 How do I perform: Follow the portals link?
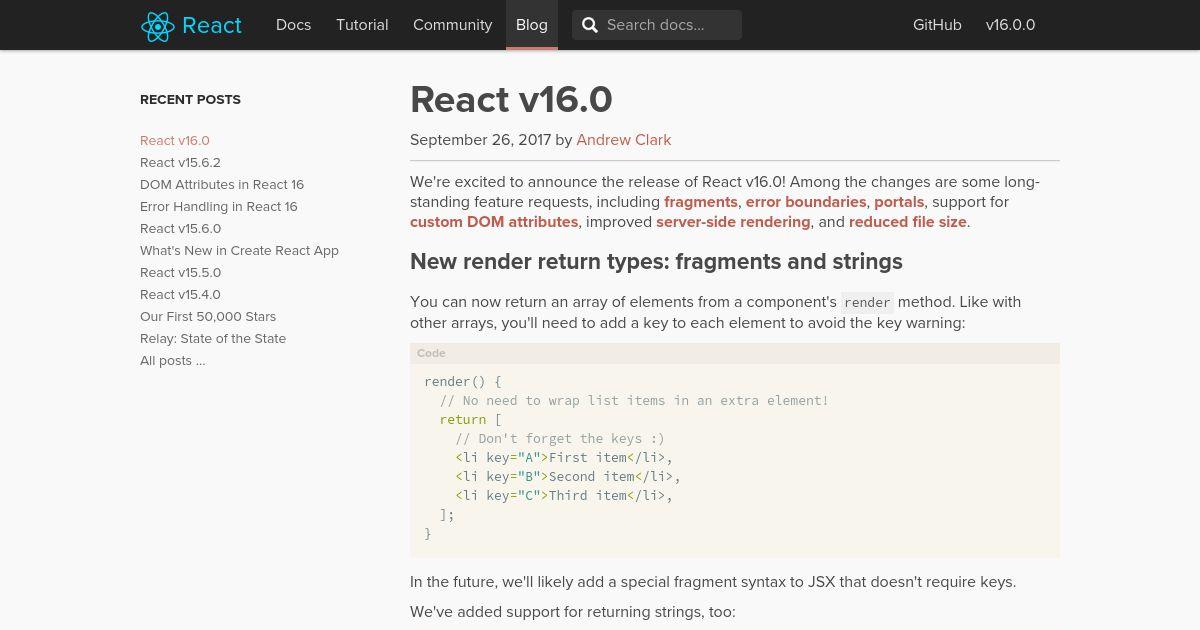point(899,202)
